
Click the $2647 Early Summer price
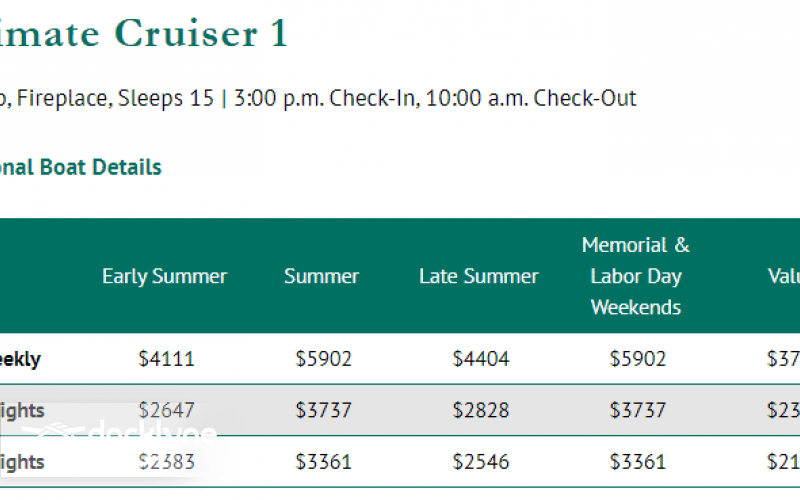(x=166, y=410)
